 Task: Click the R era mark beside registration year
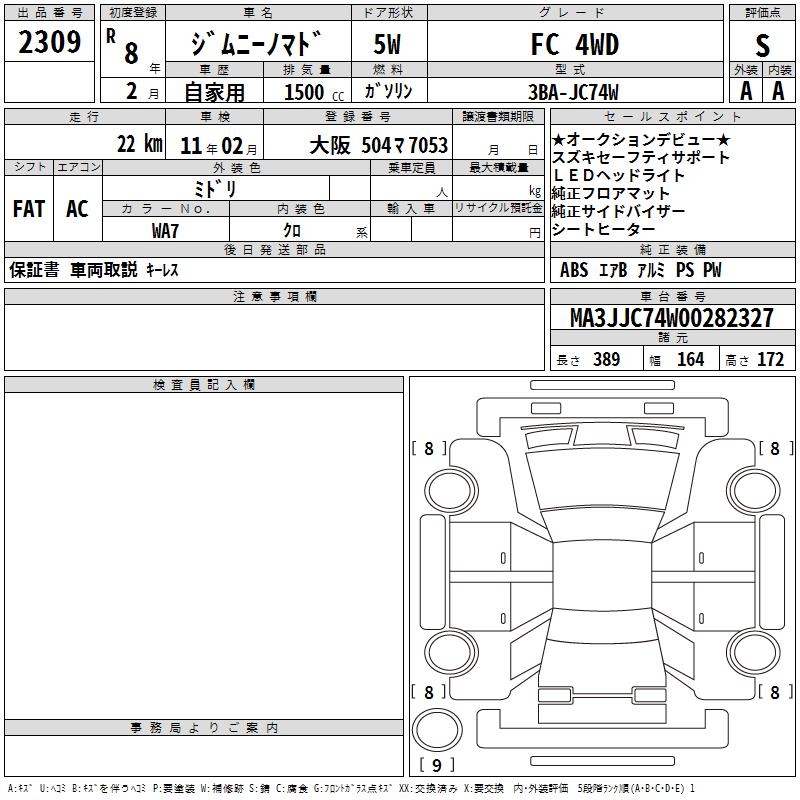click(x=110, y=33)
